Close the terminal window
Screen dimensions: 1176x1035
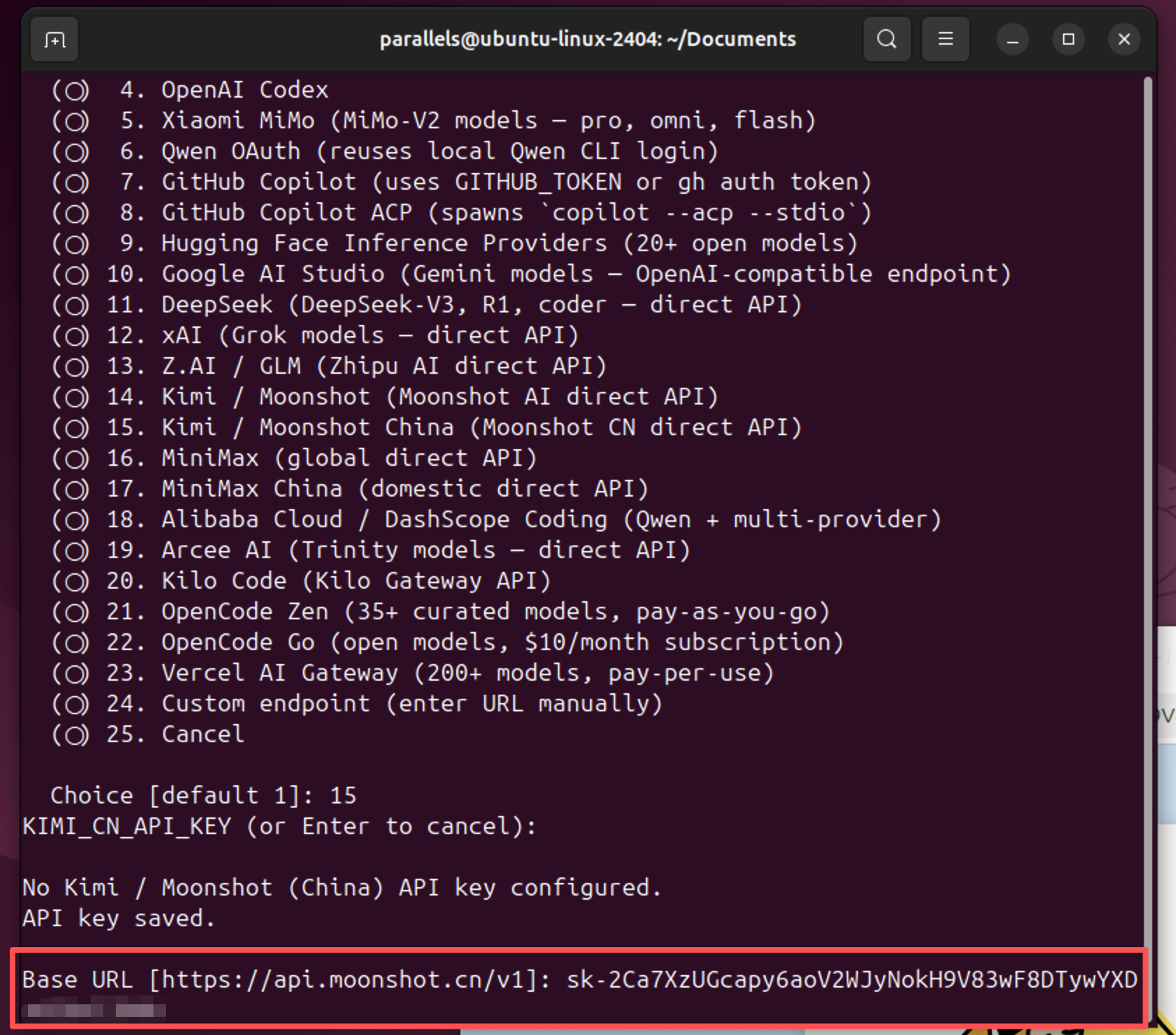(1124, 40)
